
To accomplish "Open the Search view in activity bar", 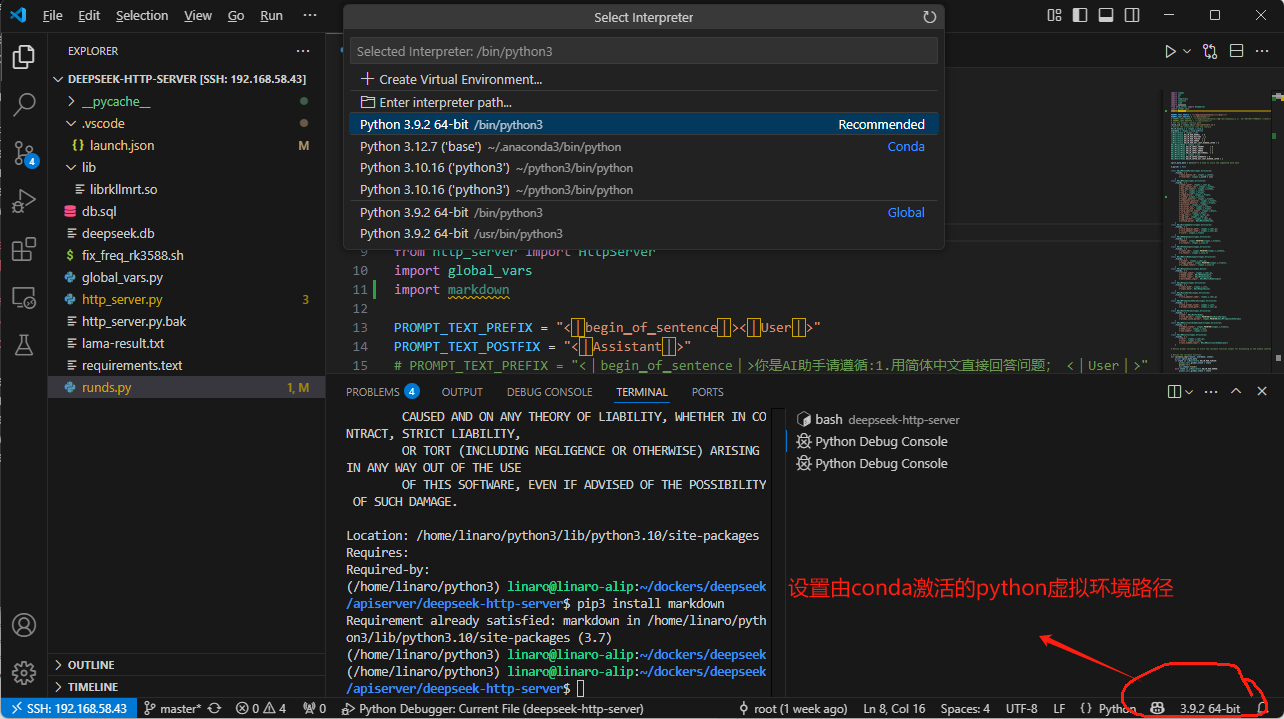I will [x=24, y=104].
